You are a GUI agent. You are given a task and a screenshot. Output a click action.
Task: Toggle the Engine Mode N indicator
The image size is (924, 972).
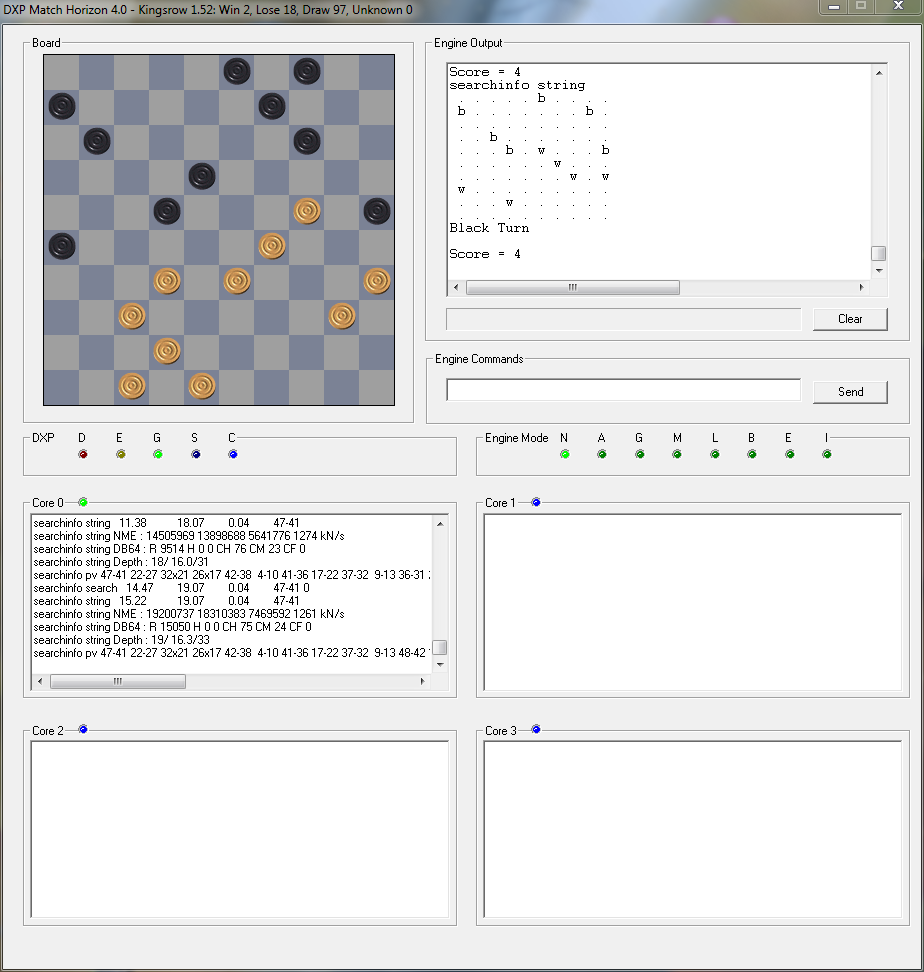(565, 454)
